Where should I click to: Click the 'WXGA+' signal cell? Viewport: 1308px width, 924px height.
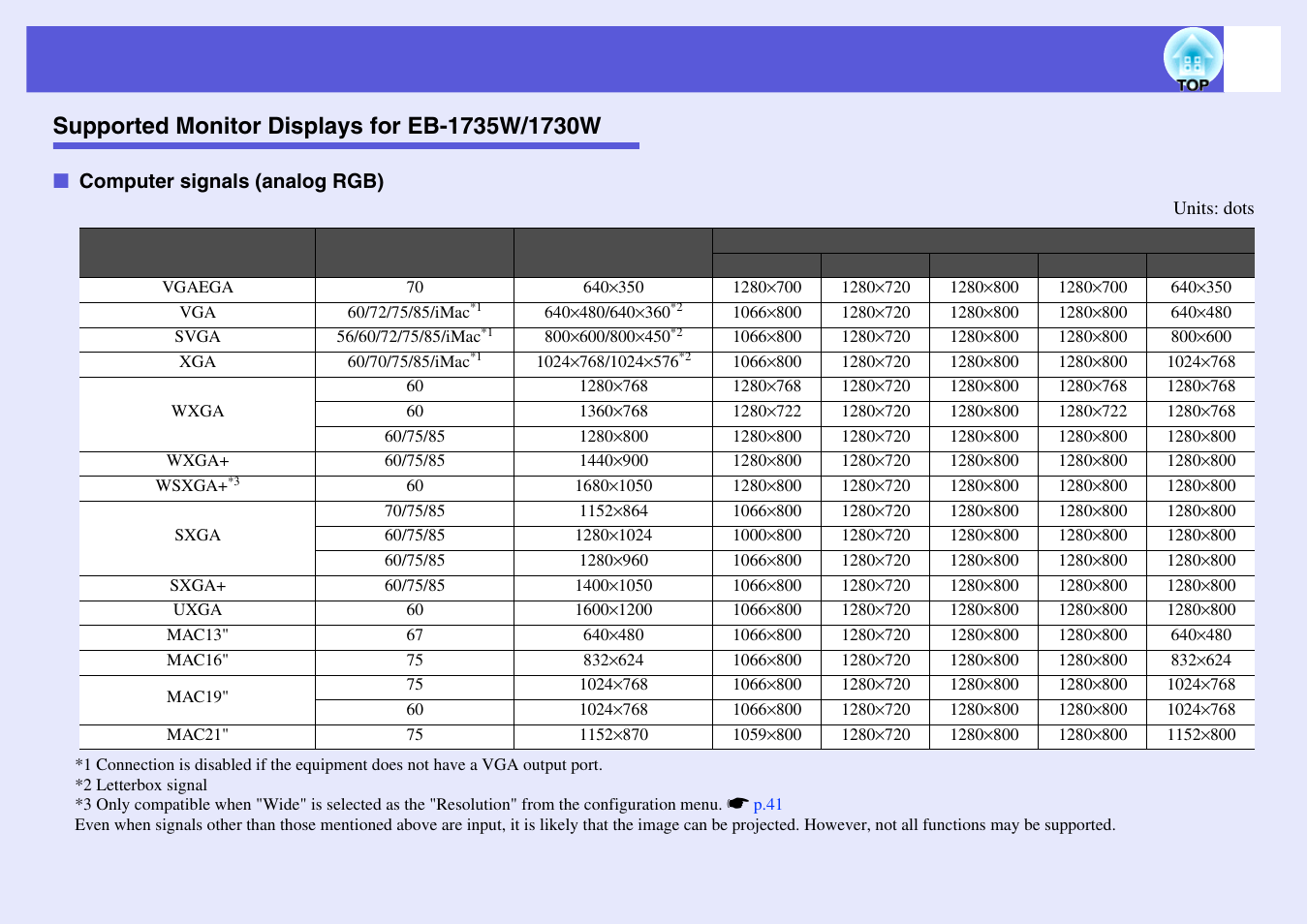(198, 461)
